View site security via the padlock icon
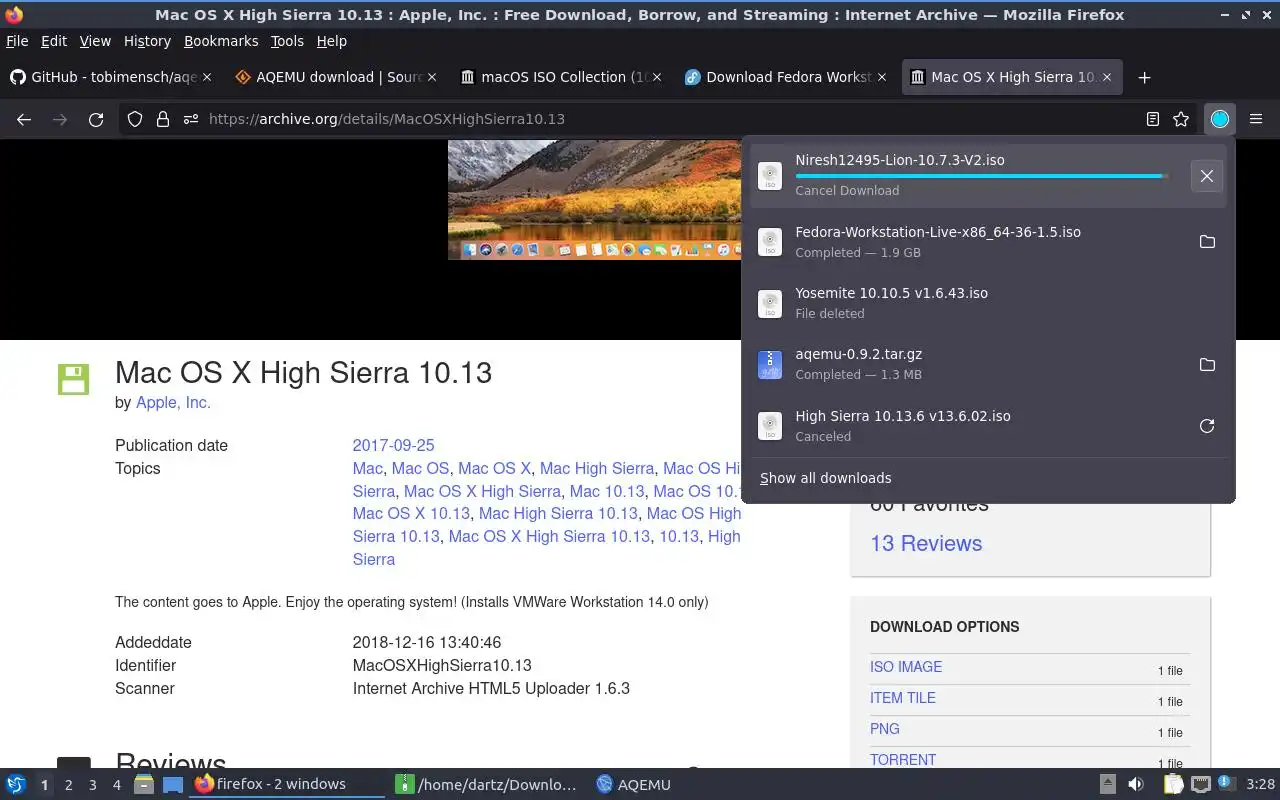The image size is (1280, 800). [x=163, y=119]
